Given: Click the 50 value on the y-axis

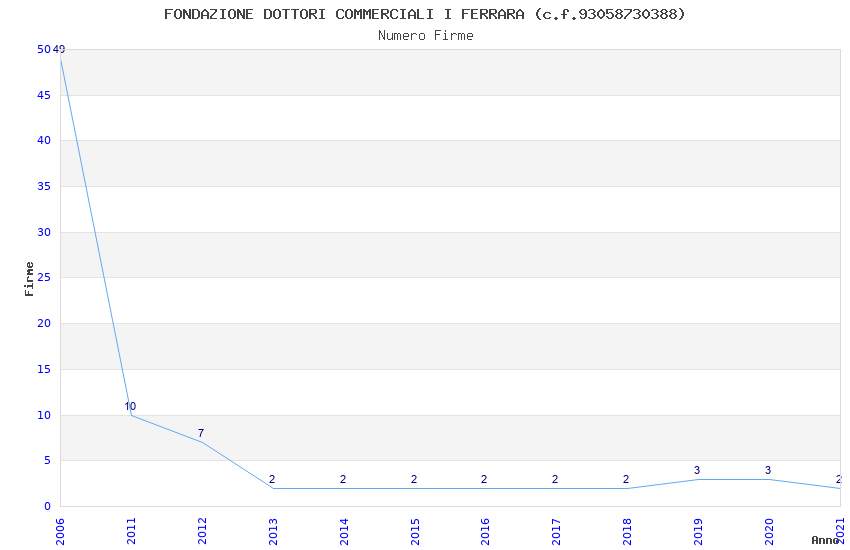Looking at the screenshot, I should (44, 49).
